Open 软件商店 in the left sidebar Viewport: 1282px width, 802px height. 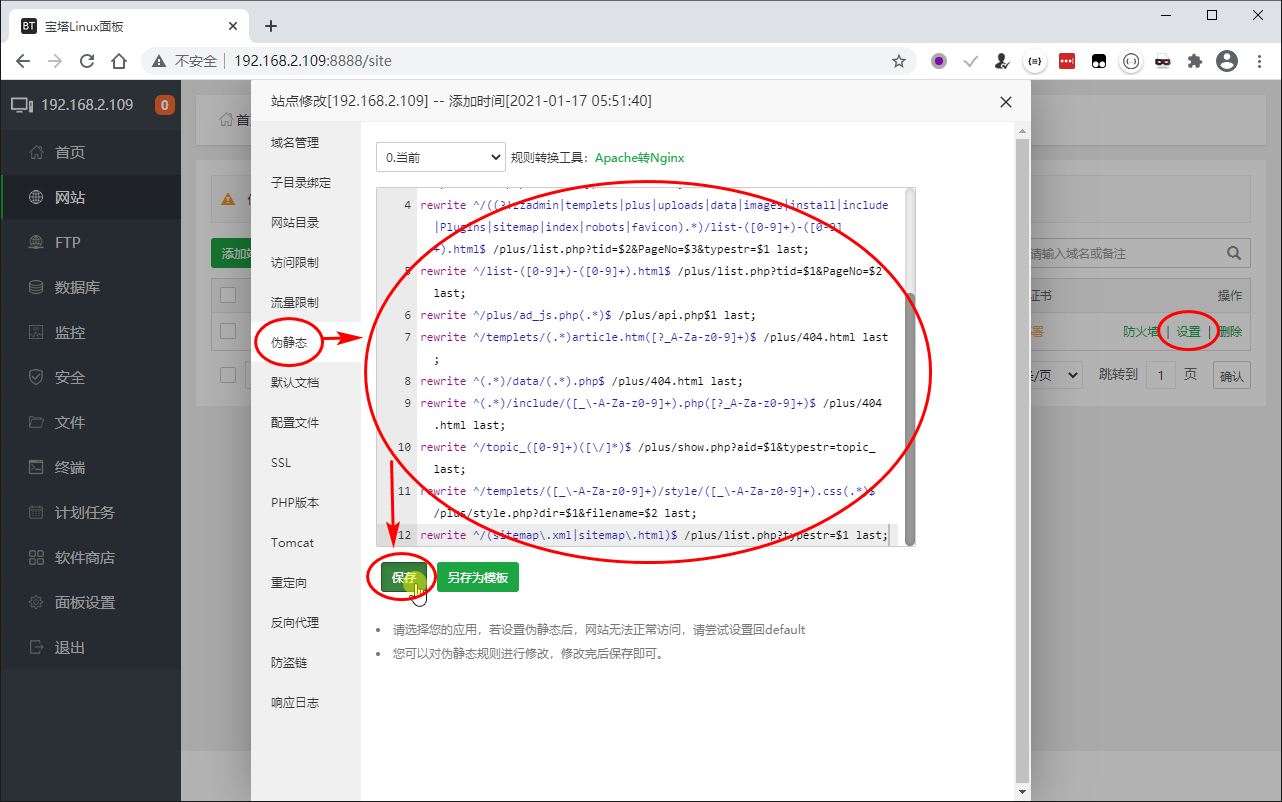[x=90, y=557]
